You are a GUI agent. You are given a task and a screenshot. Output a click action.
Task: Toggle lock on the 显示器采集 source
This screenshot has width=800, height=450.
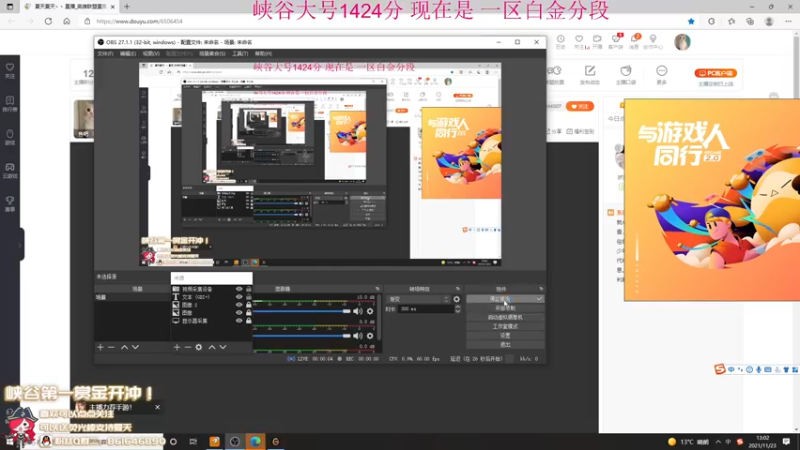click(248, 321)
